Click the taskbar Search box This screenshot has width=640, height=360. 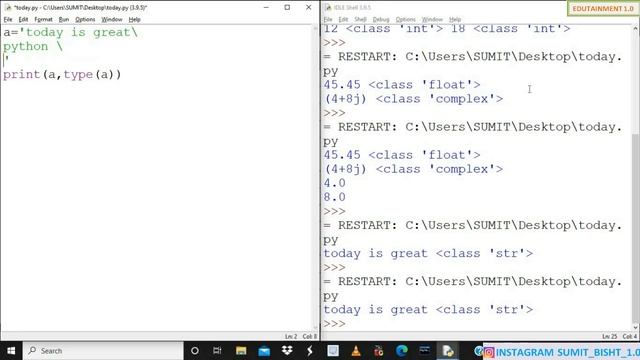[103, 351]
